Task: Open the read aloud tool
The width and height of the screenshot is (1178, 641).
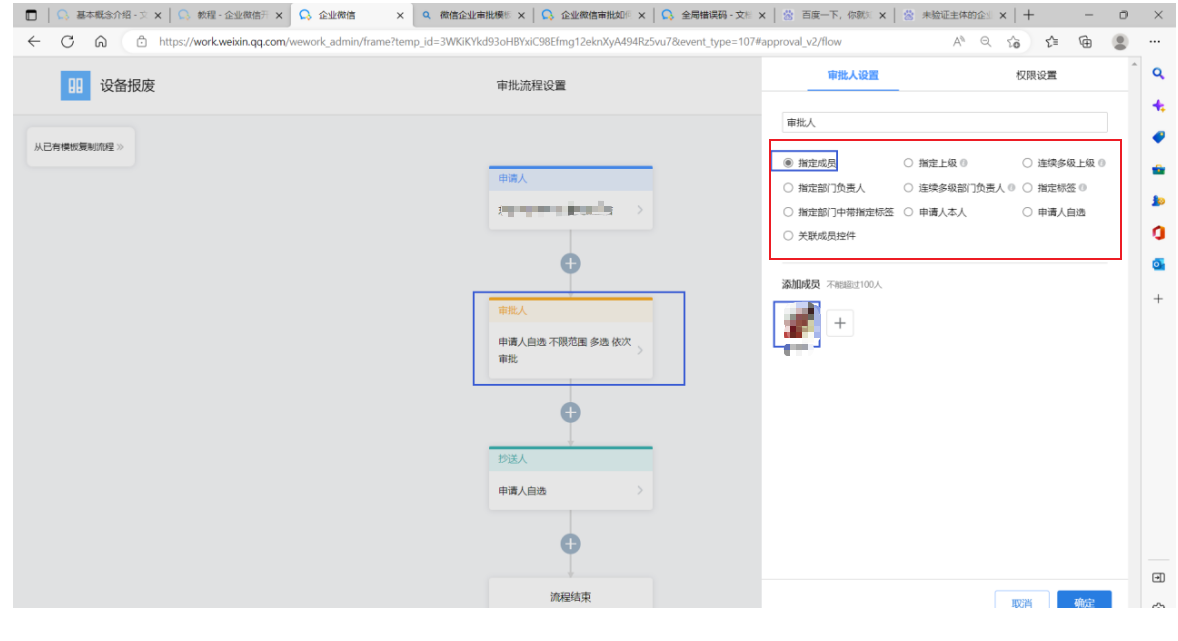Action: 959,42
